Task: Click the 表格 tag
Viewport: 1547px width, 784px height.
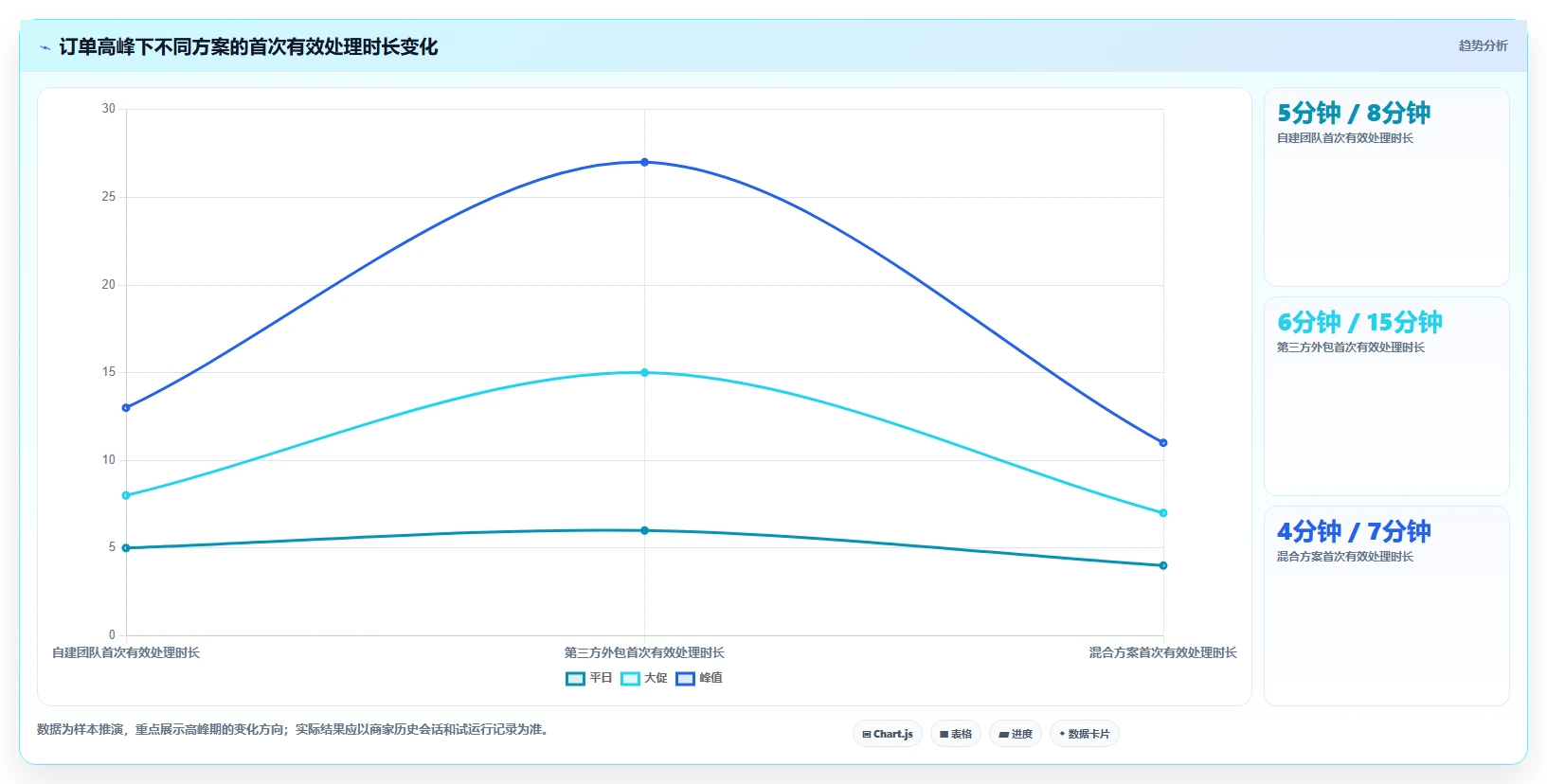Action: click(x=956, y=734)
